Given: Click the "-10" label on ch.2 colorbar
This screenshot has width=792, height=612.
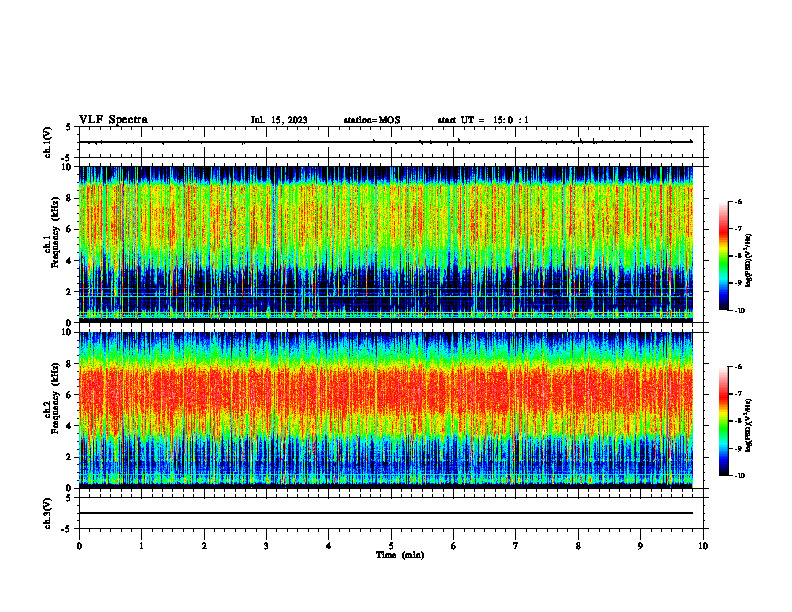Looking at the screenshot, I should pos(739,476).
